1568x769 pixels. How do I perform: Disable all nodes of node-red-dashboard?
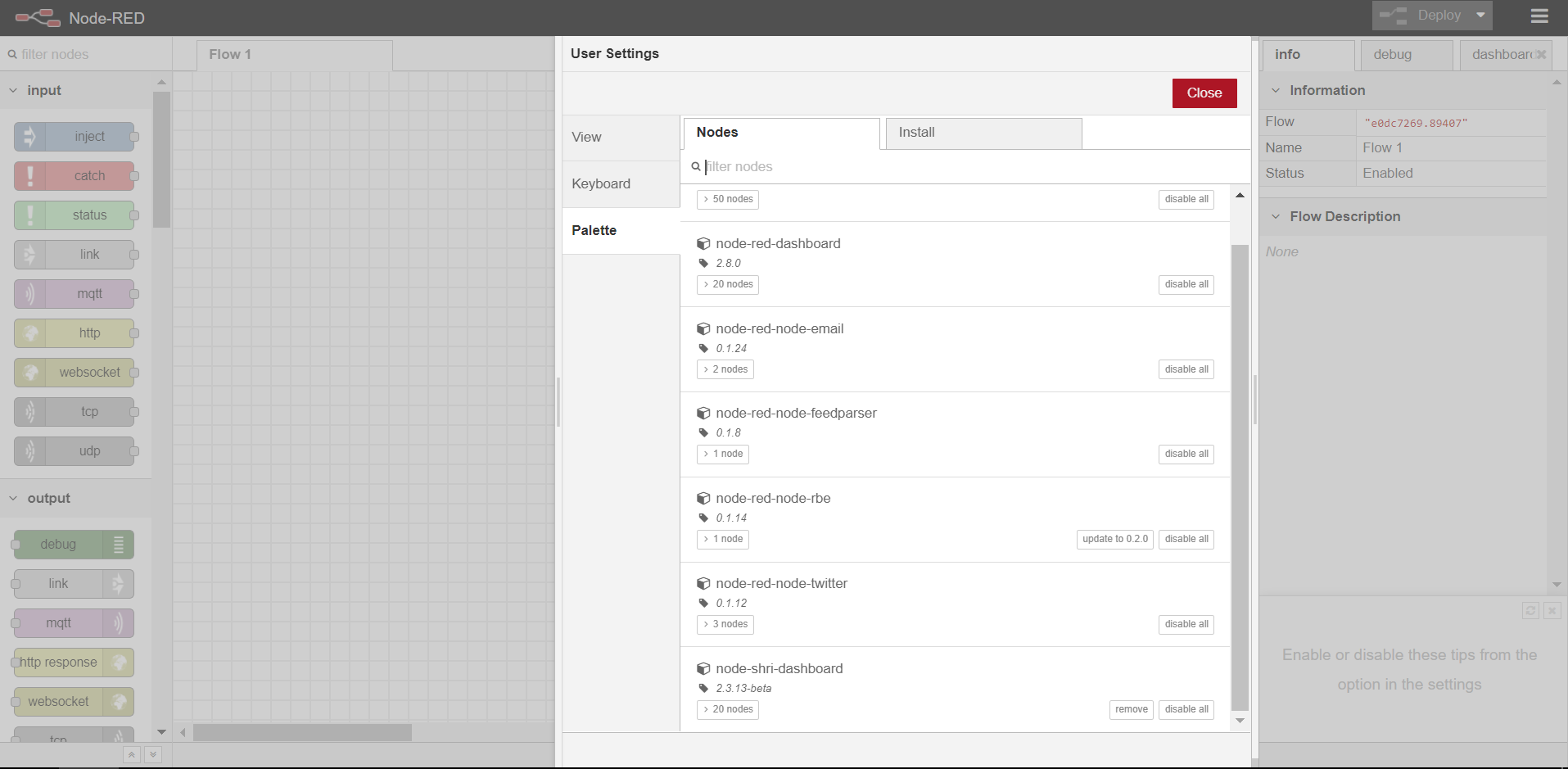coord(1186,284)
